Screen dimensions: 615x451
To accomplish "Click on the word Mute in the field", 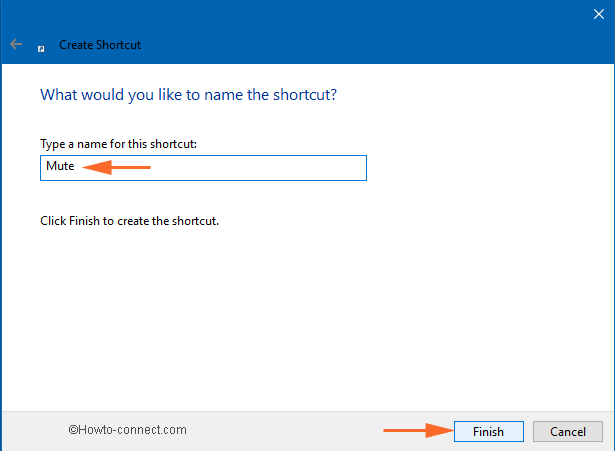I will pos(59,168).
